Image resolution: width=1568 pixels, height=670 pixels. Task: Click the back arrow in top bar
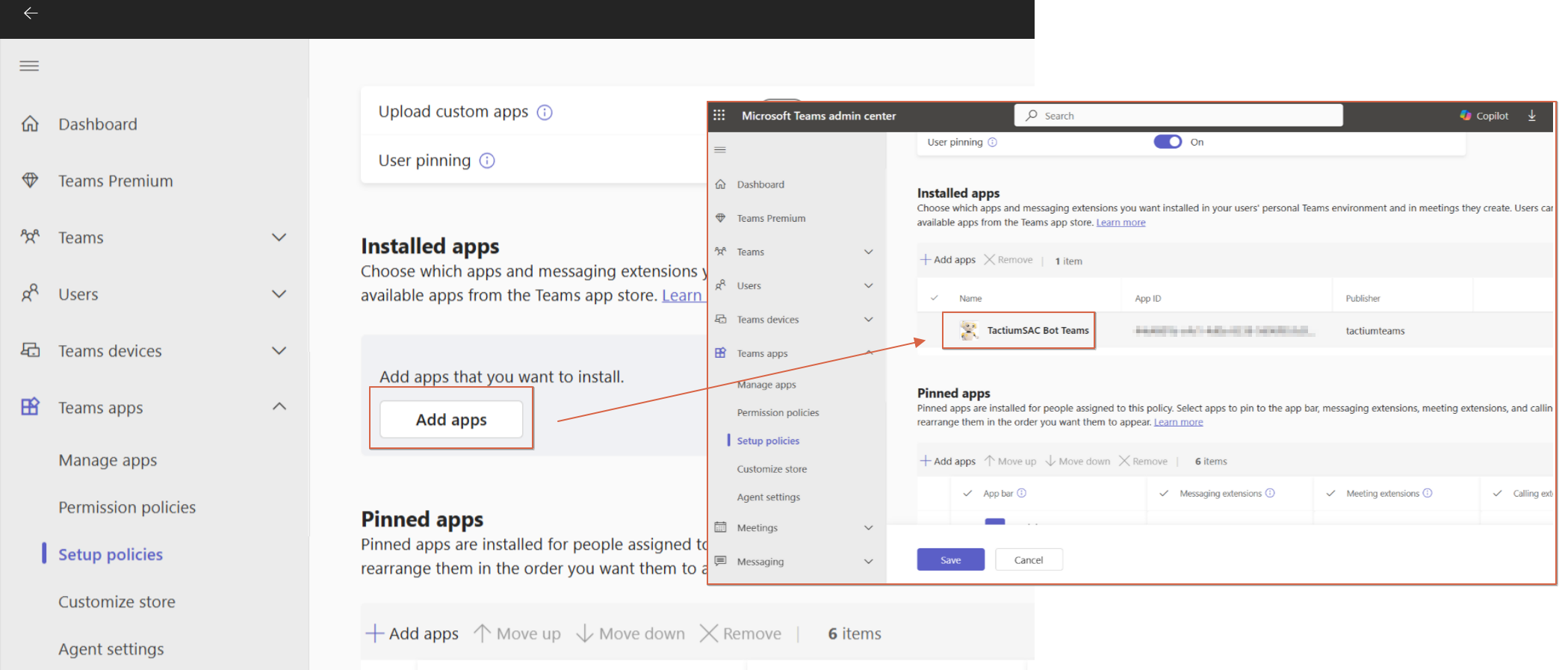tap(31, 13)
